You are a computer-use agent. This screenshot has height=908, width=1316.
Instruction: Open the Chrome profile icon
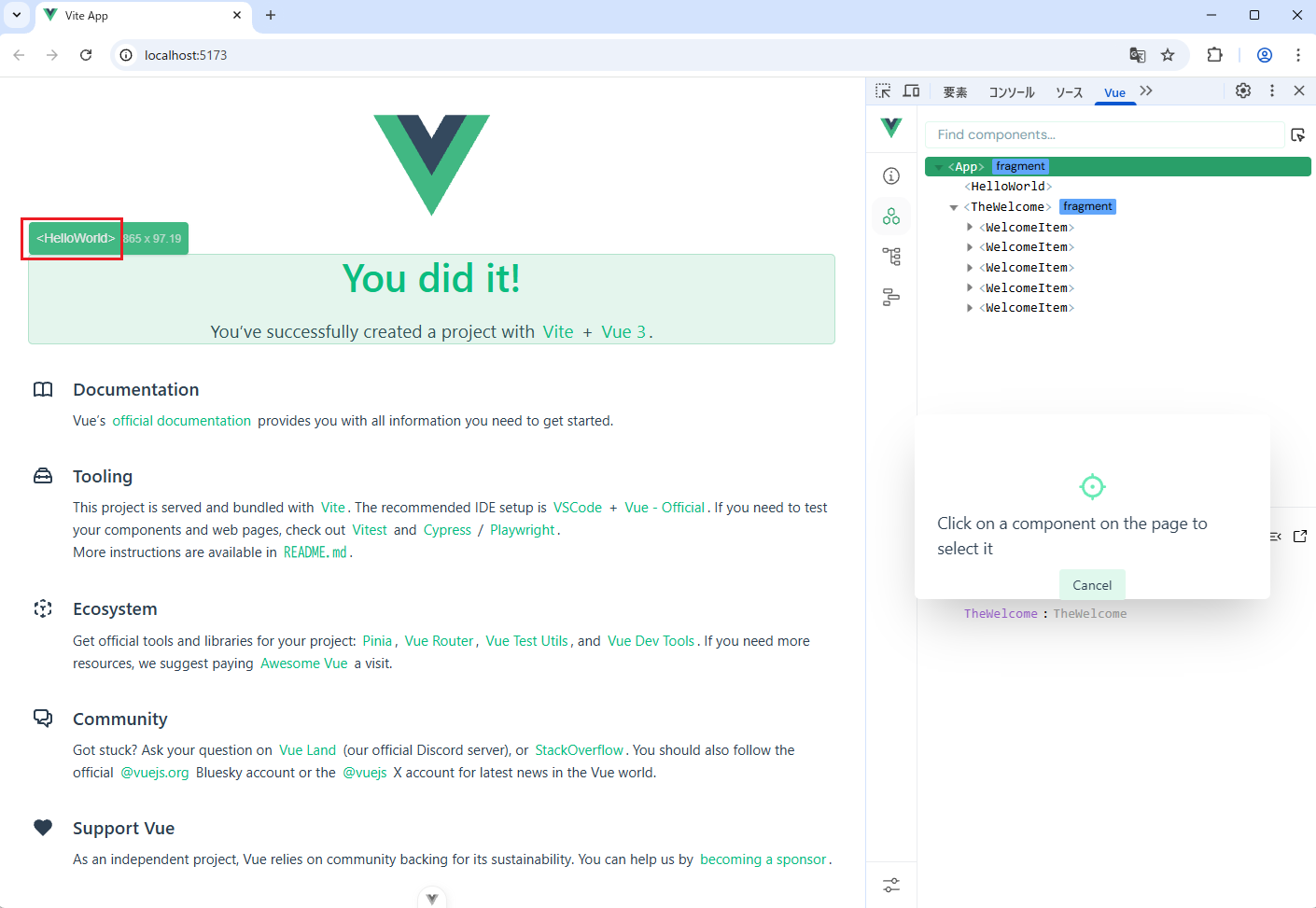click(x=1265, y=55)
